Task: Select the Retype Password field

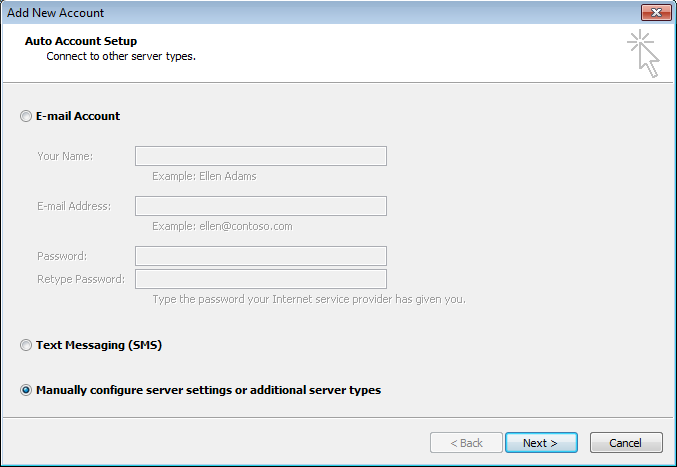Action: (260, 279)
